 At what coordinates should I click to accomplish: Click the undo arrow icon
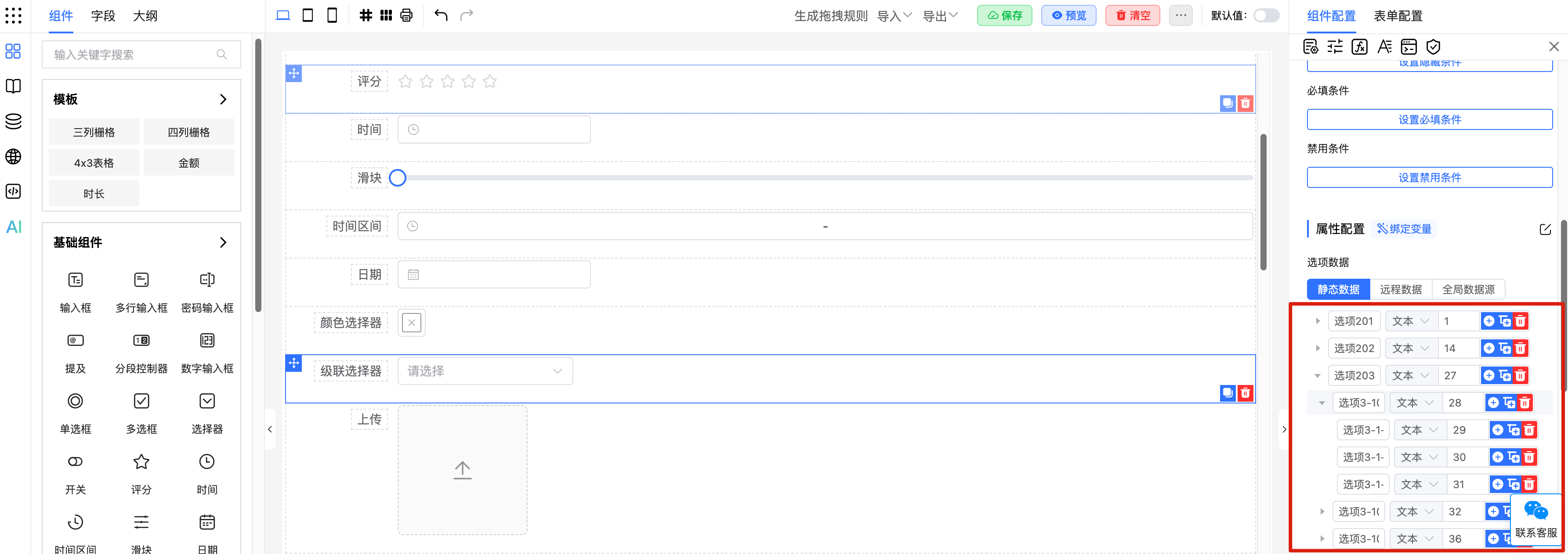pos(441,15)
